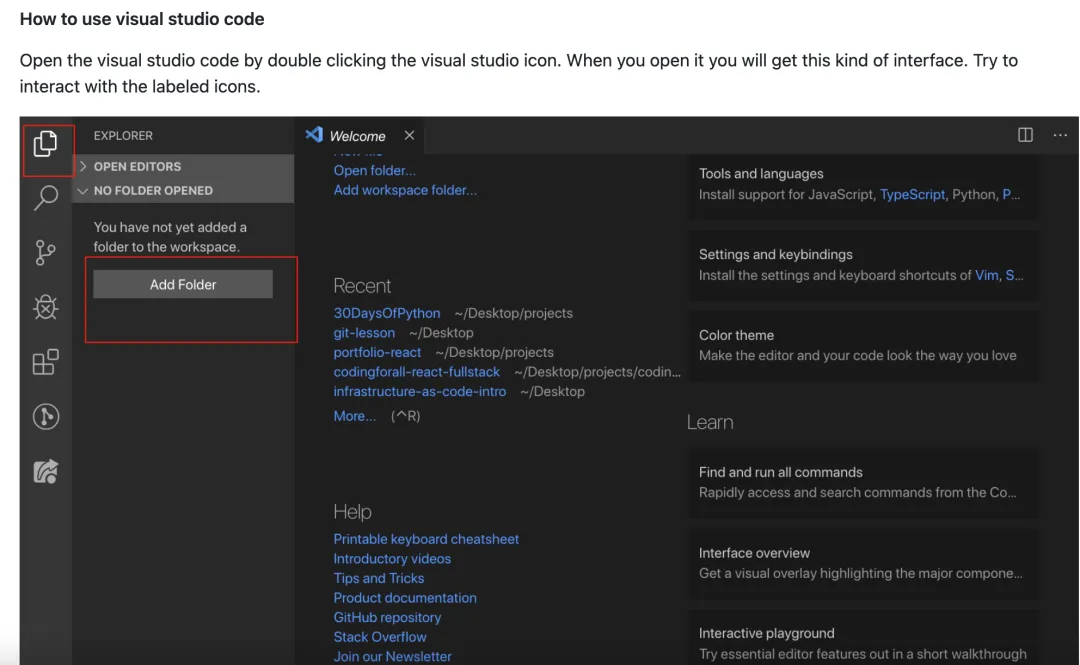Open the Run and Debug bug icon
This screenshot has width=1080, height=665.
45,307
